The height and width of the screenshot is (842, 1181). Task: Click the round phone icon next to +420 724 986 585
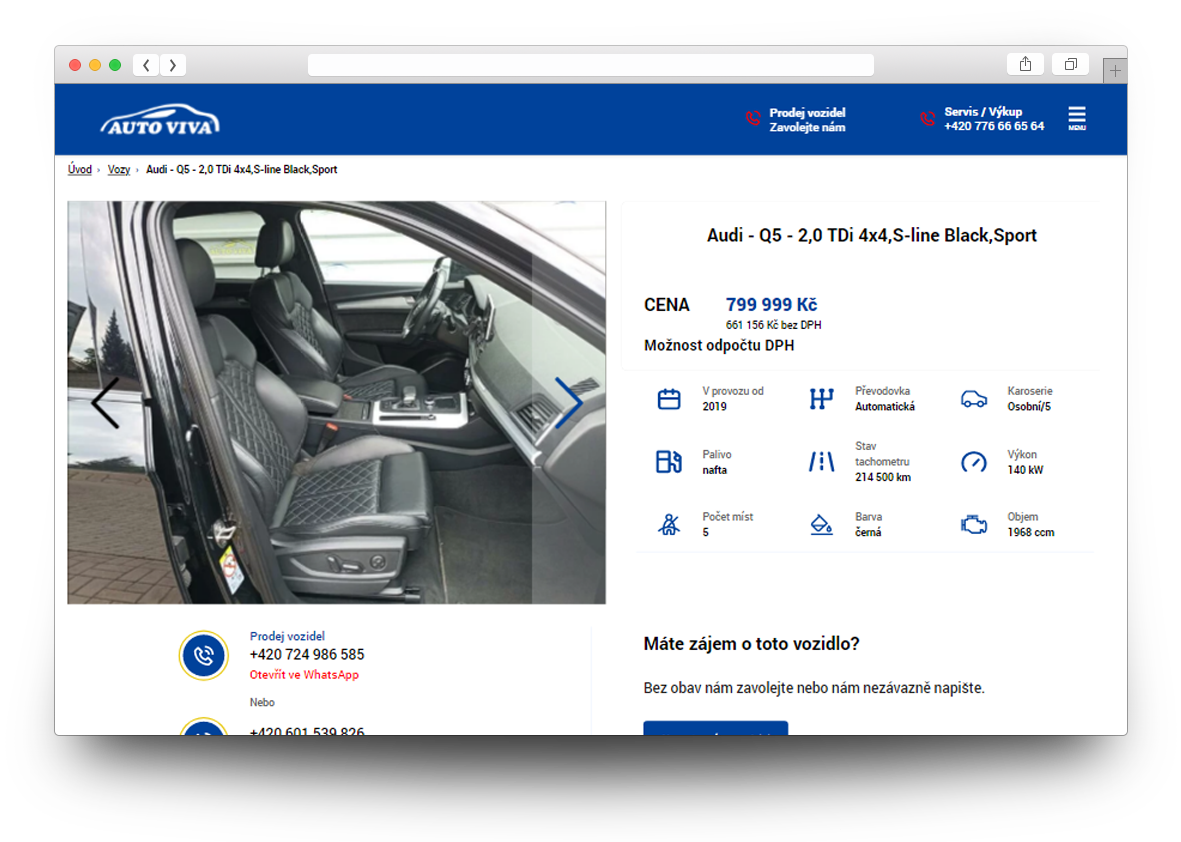click(203, 655)
